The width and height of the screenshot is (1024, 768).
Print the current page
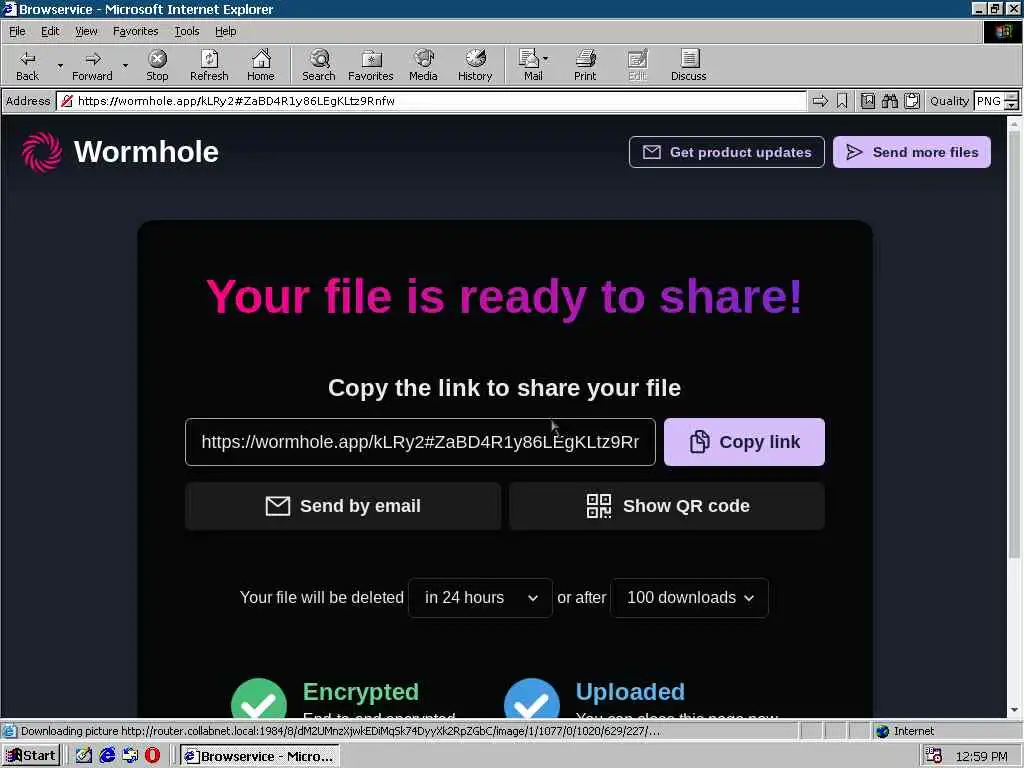click(585, 65)
